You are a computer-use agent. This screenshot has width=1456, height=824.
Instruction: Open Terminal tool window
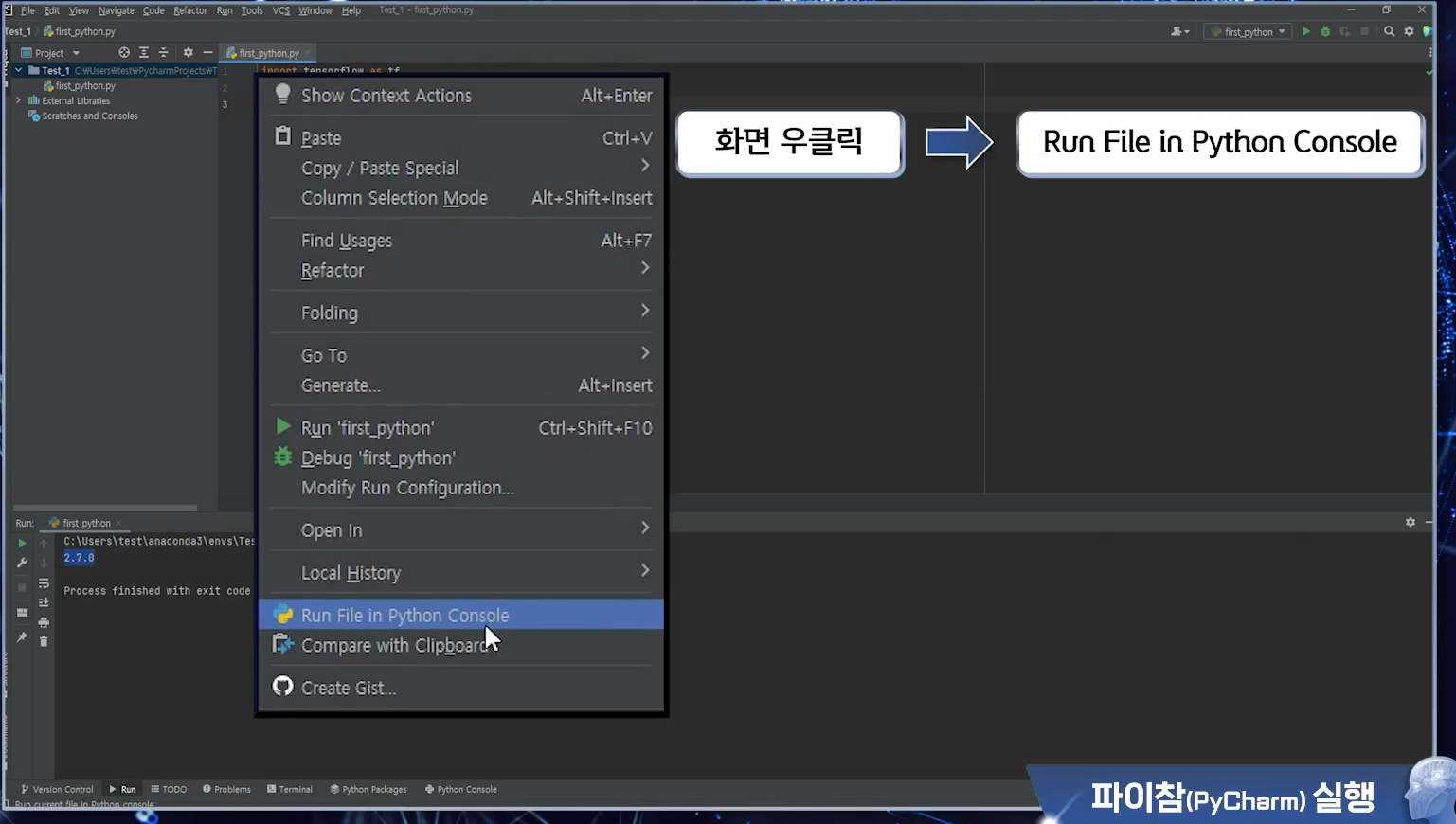pyautogui.click(x=290, y=789)
